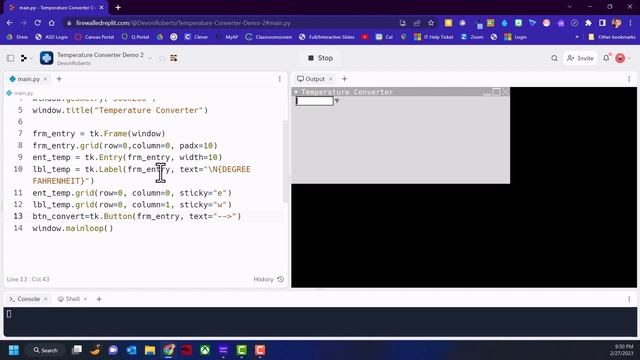Stop the running repl

[320, 58]
